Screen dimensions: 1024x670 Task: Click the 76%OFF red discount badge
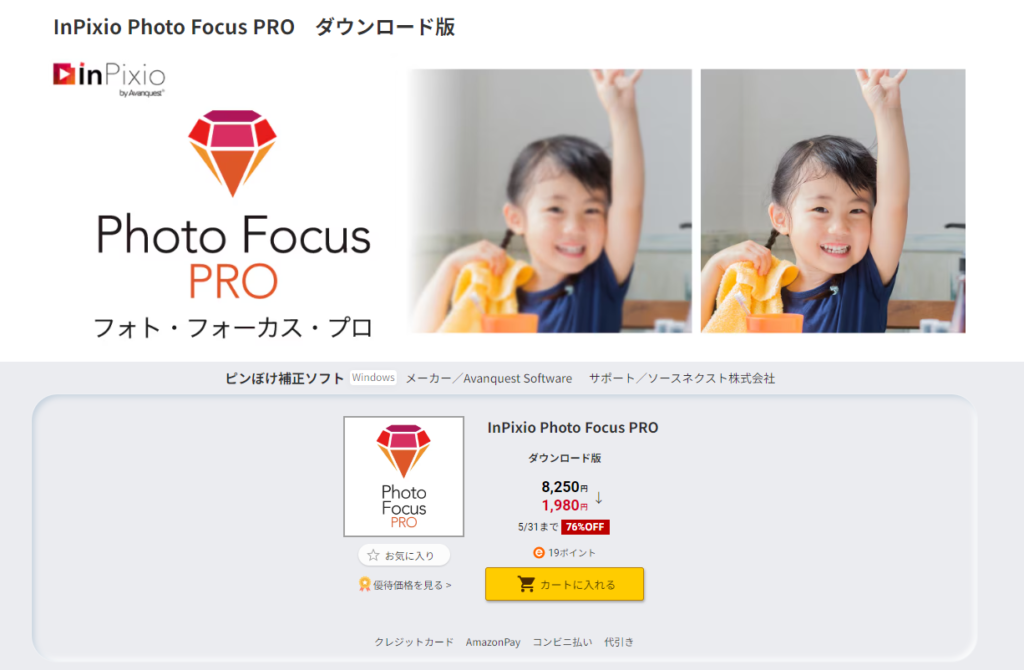click(585, 527)
